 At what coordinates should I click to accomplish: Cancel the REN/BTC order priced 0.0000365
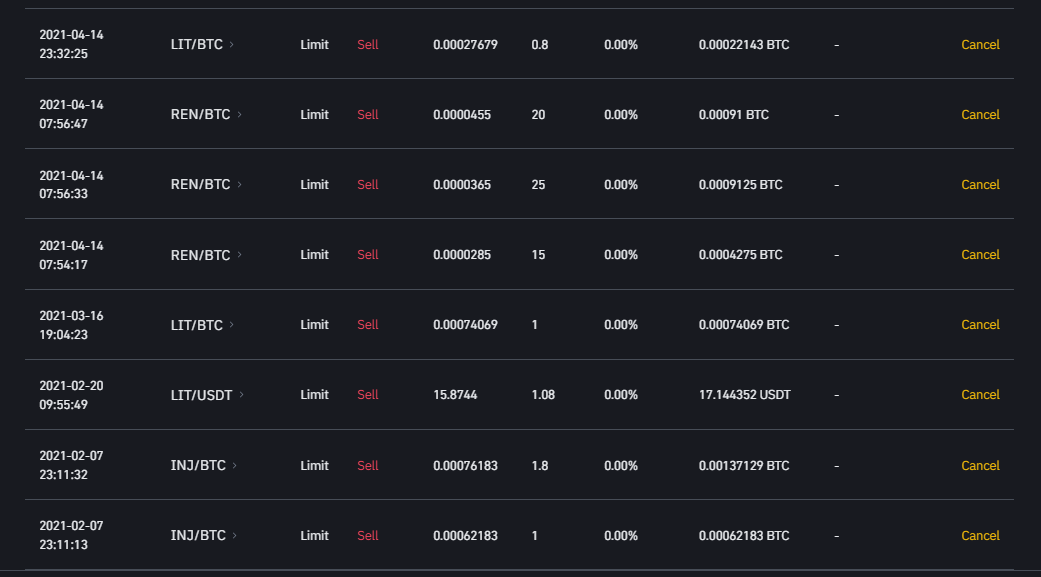980,185
